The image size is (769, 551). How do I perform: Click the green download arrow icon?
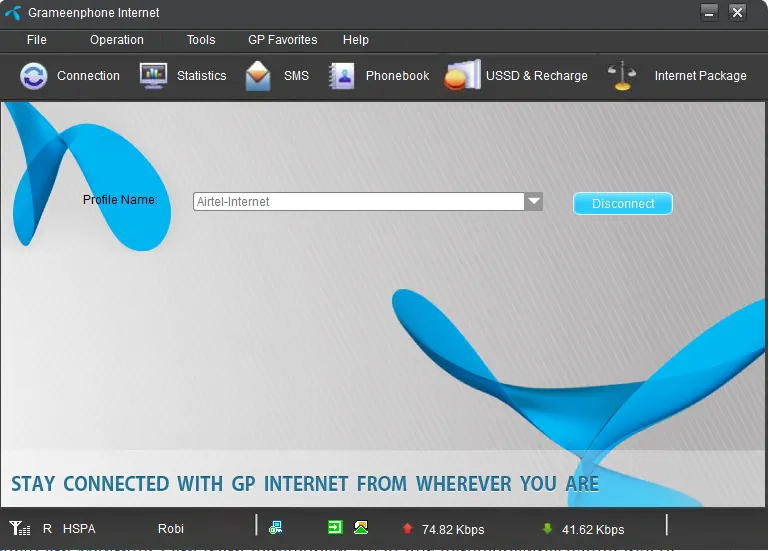(547, 528)
